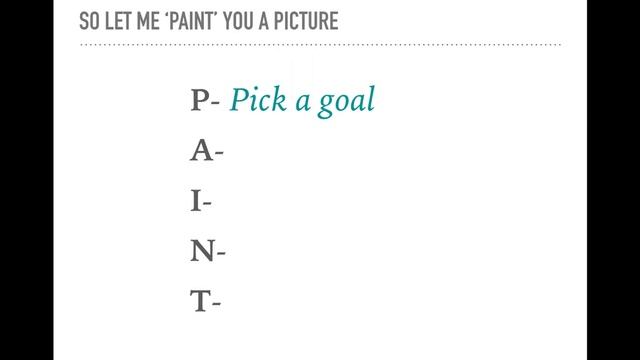Click the blank area next to N-
640x360 pixels.
pyautogui.click(x=367, y=251)
